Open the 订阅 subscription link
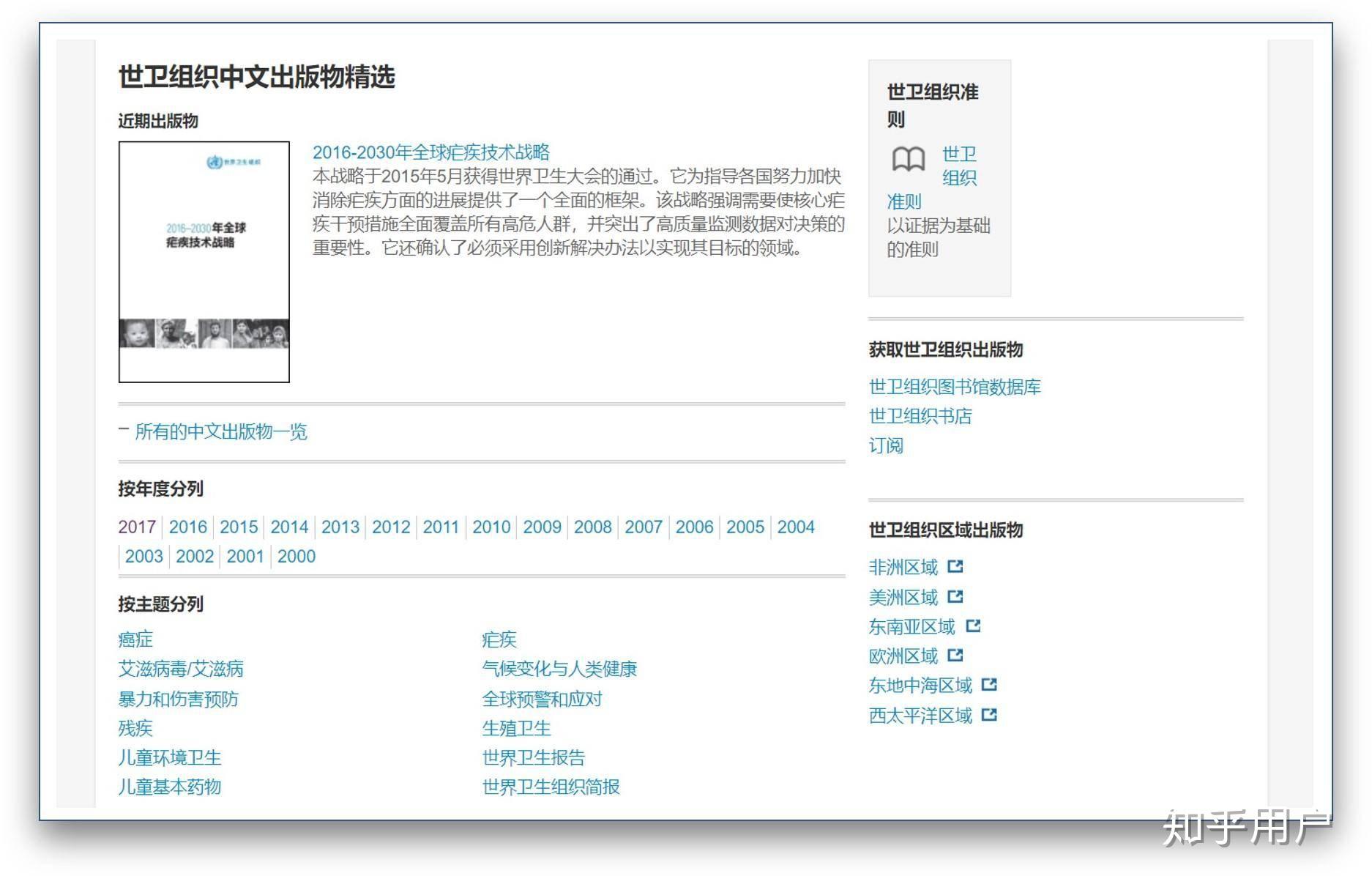Image resolution: width=1372 pixels, height=876 pixels. coord(885,445)
